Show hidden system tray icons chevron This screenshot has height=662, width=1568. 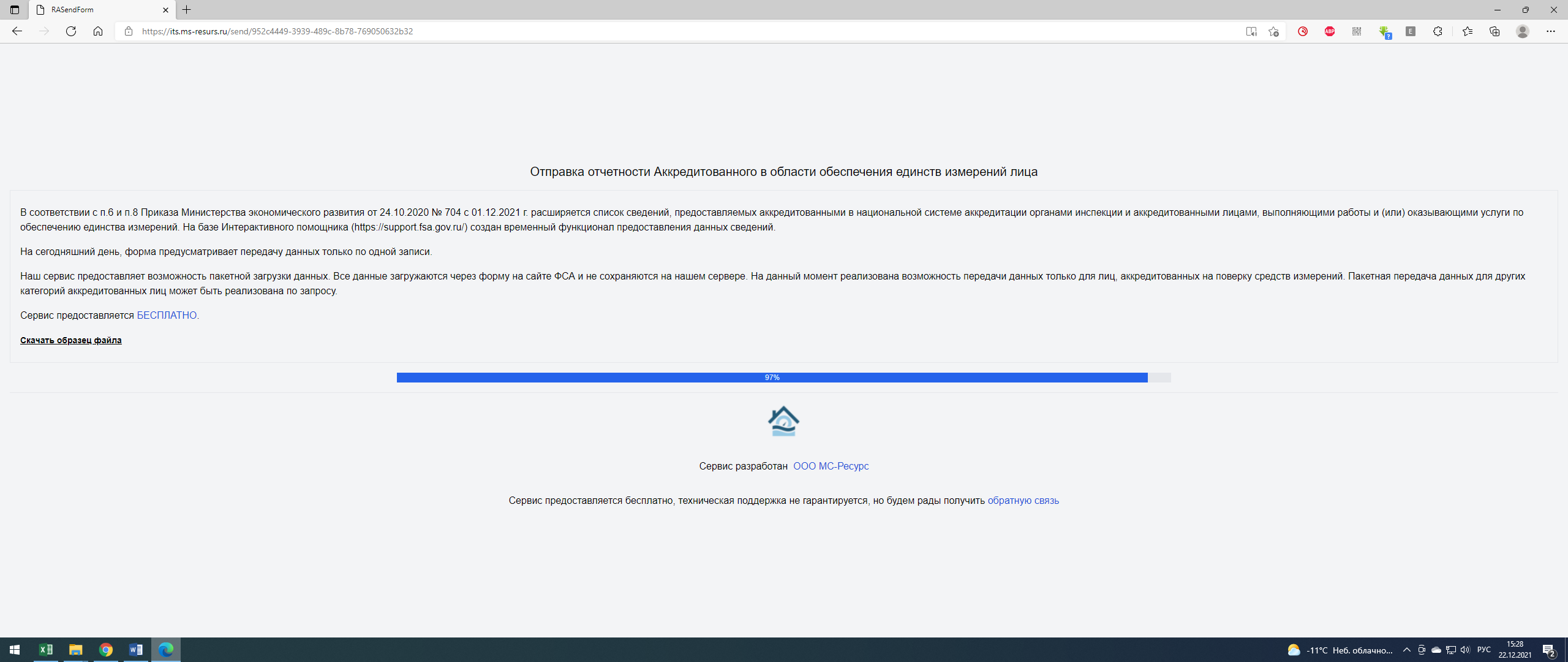pos(1406,650)
